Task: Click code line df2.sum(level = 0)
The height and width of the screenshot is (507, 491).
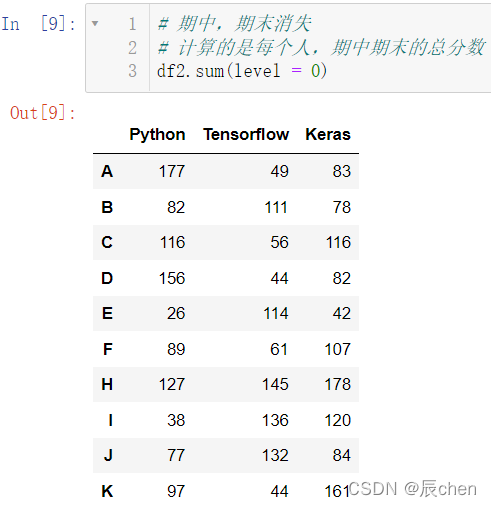Action: (242, 71)
